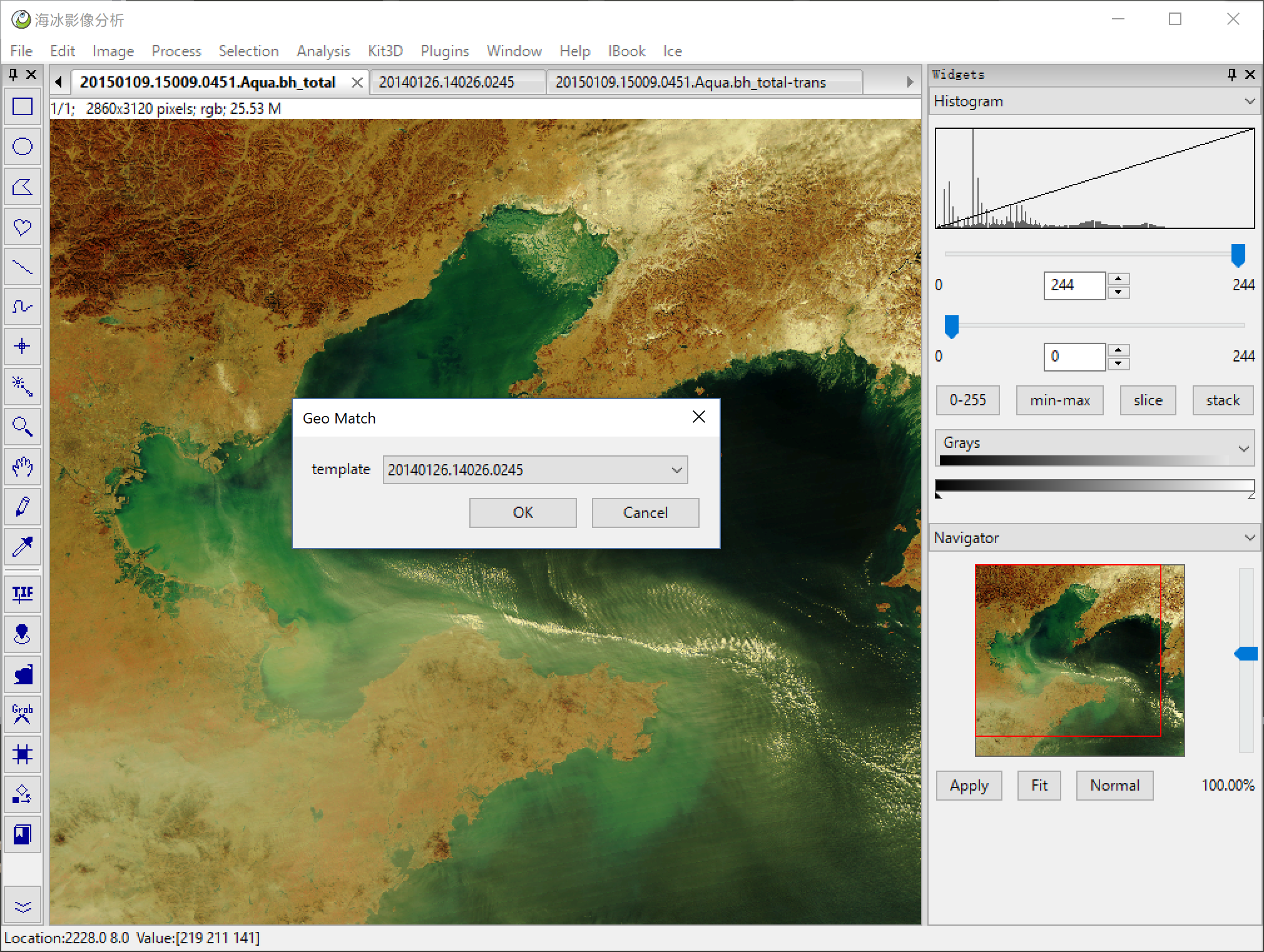
Task: Pin the Widgets panel
Action: (x=1231, y=74)
